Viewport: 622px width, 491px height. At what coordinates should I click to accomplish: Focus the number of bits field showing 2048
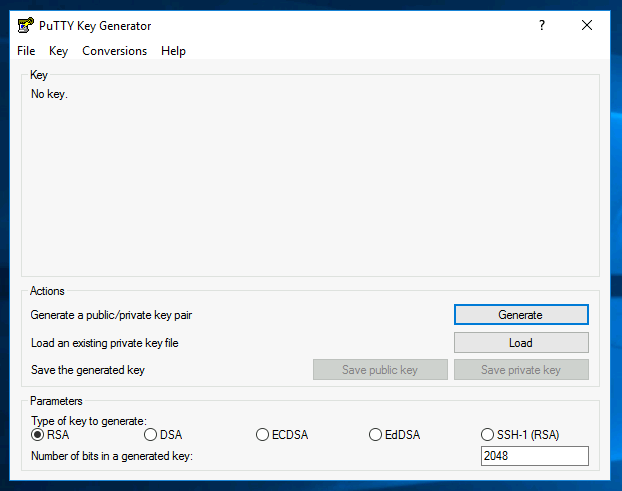pyautogui.click(x=534, y=456)
